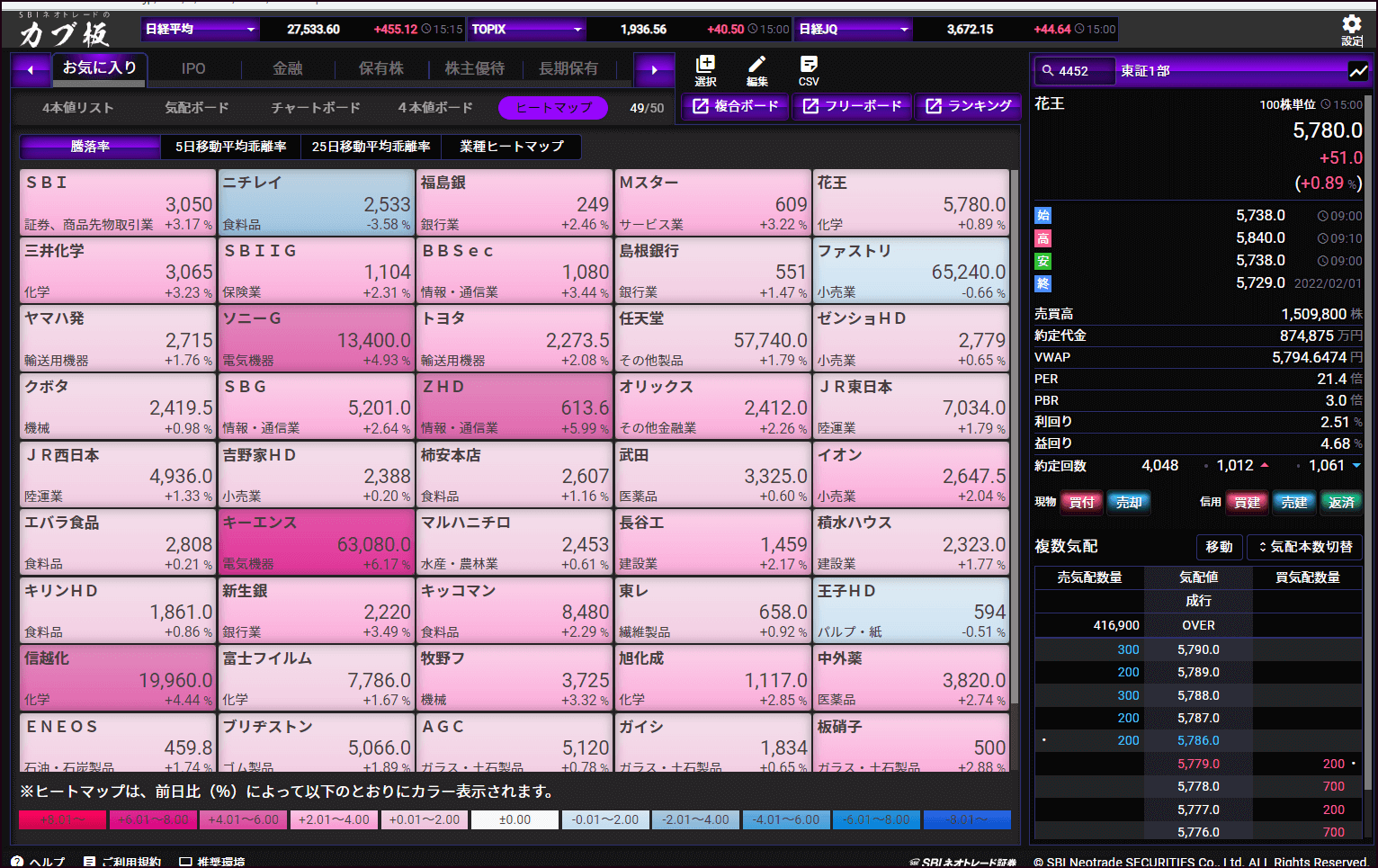The width and height of the screenshot is (1378, 868).
Task: Select the ＺＨＤ heatmap tile
Action: [x=515, y=407]
